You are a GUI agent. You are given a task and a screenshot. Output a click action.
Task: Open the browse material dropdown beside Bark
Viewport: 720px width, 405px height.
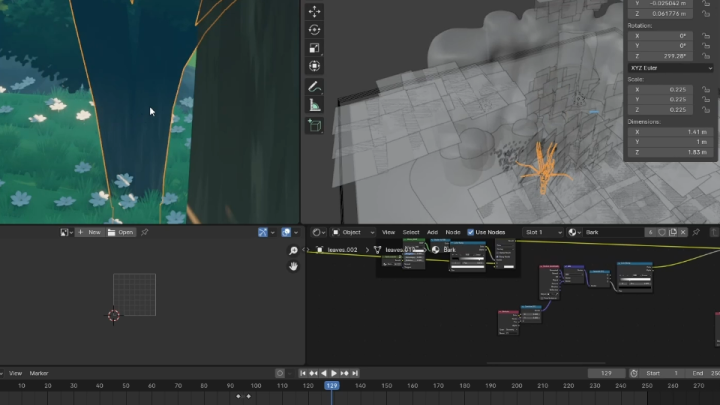(574, 232)
